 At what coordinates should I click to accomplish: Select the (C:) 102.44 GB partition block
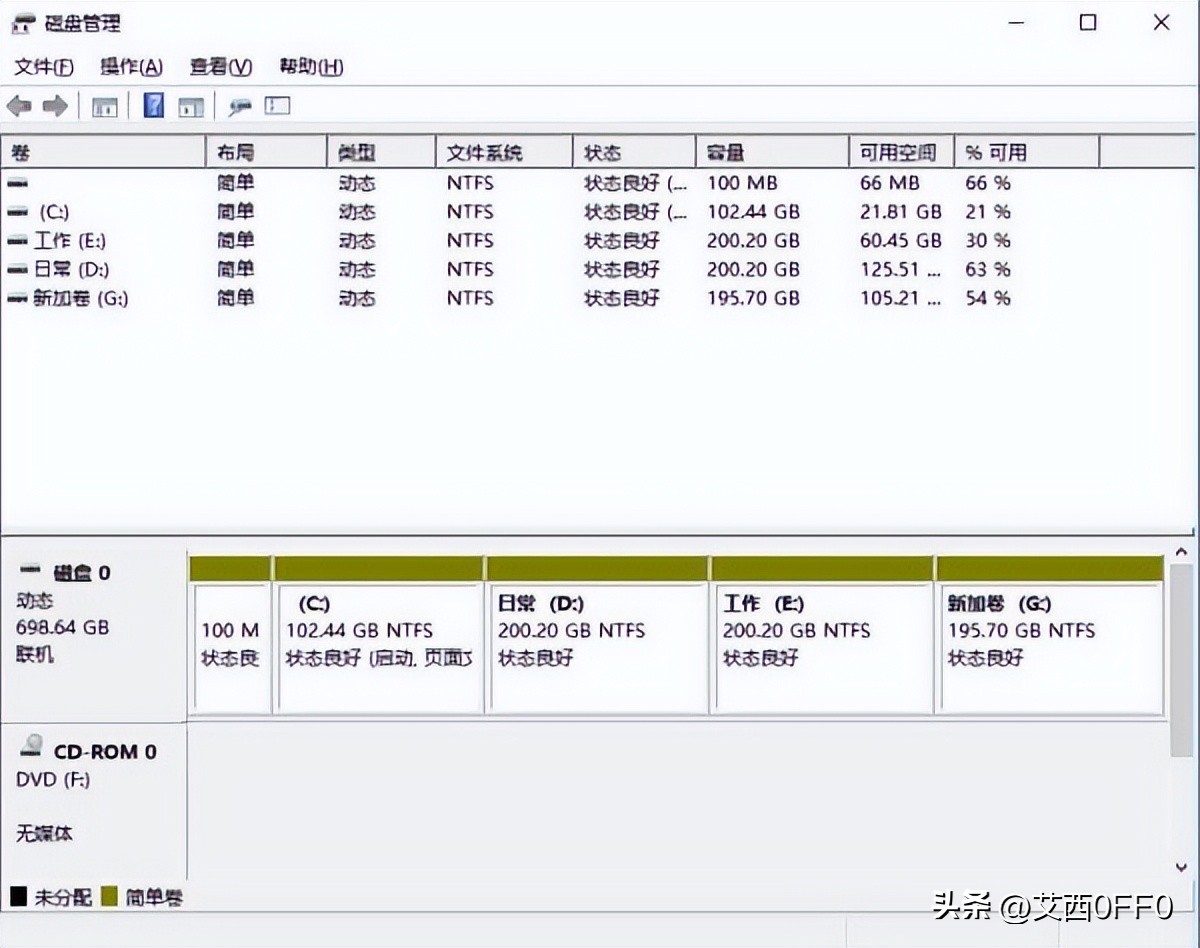(x=379, y=636)
